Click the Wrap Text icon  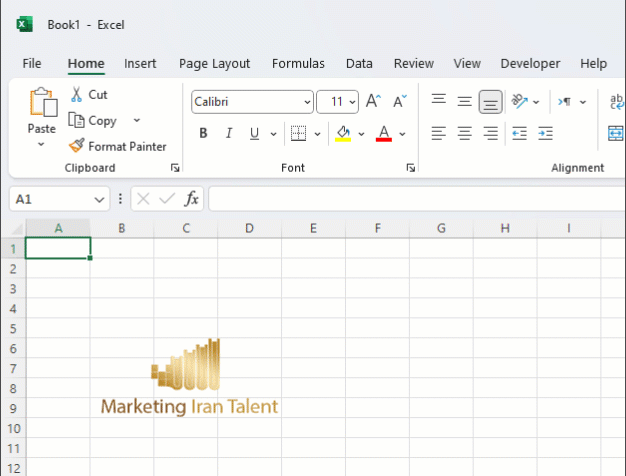[617, 101]
